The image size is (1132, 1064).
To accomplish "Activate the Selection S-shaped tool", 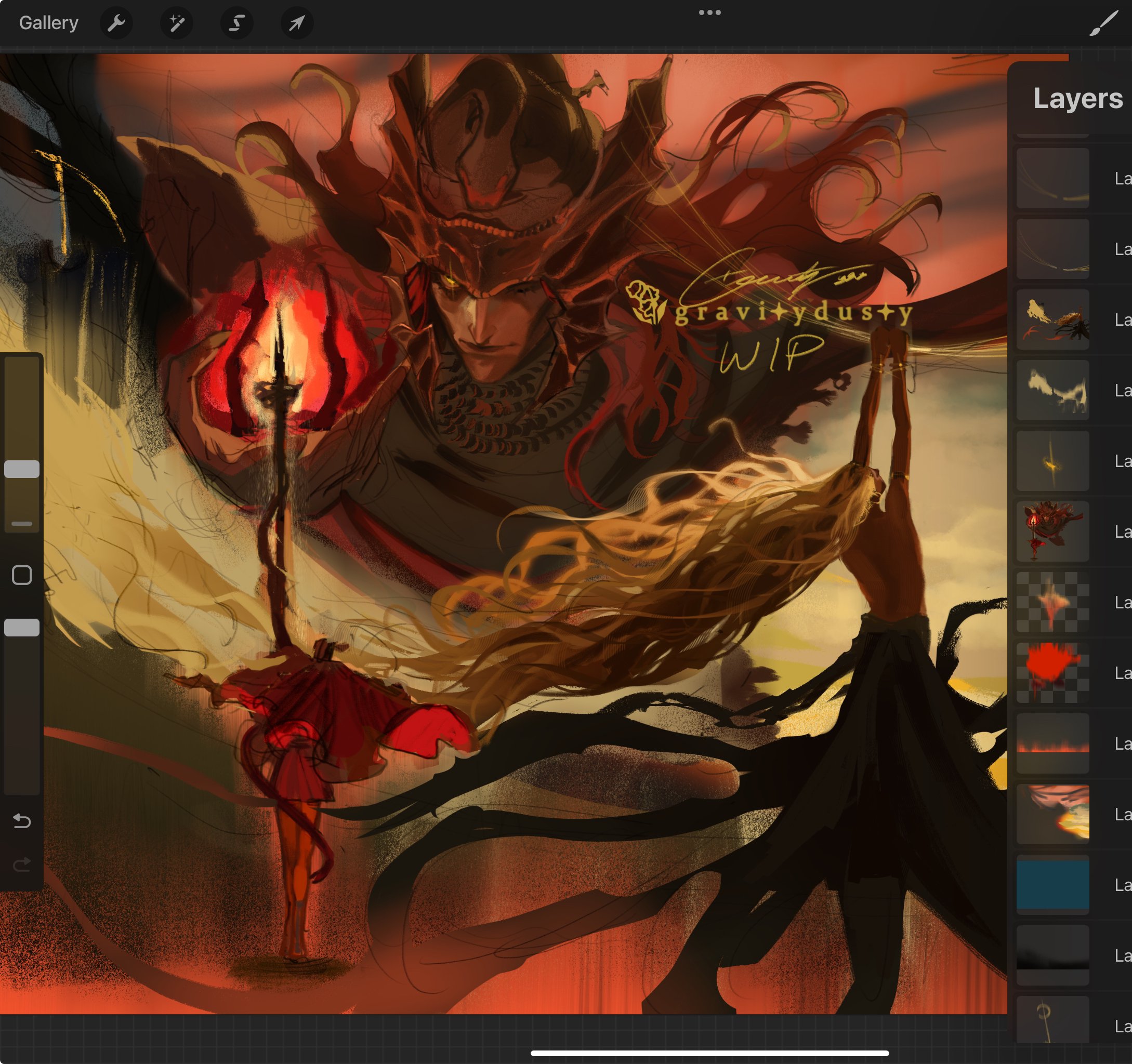I will 237,23.
